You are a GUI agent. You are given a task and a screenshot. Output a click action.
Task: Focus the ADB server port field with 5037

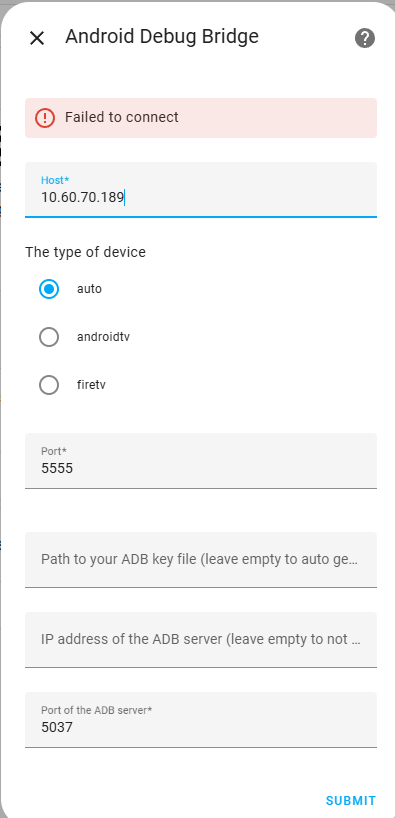[201, 720]
